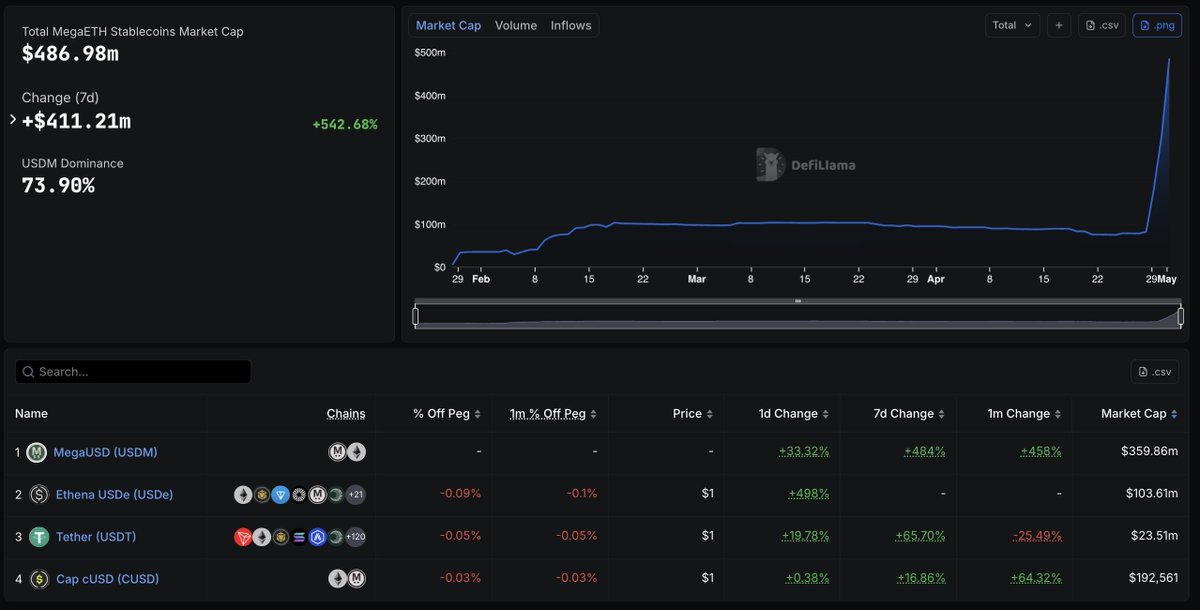Export the chart with the .png button
This screenshot has height=610, width=1200.
[1157, 25]
